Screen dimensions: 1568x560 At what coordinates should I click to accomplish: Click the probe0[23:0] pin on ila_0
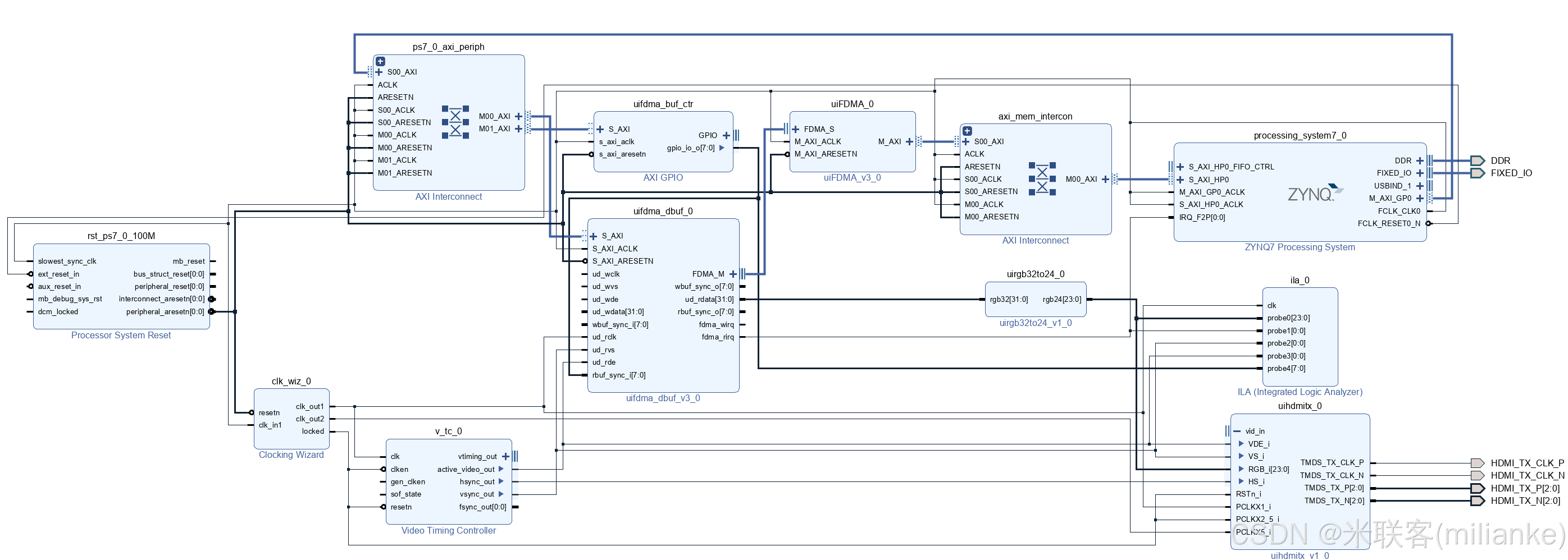1275,318
